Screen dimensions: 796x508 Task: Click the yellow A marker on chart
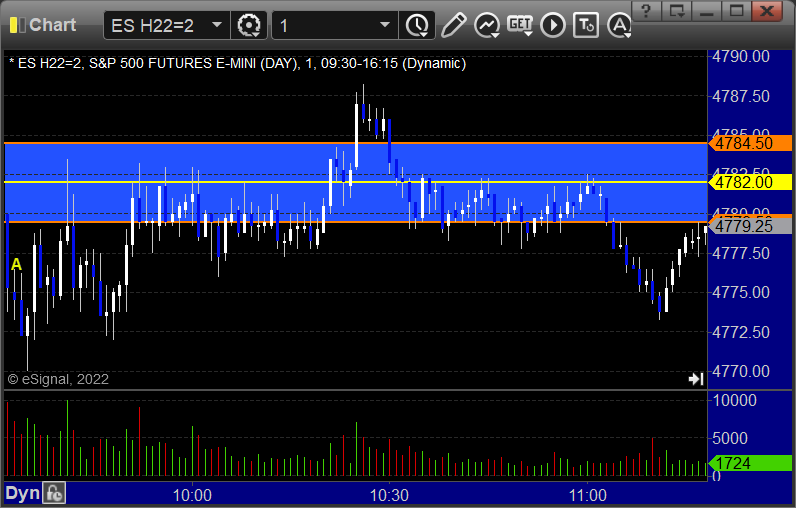(x=16, y=264)
